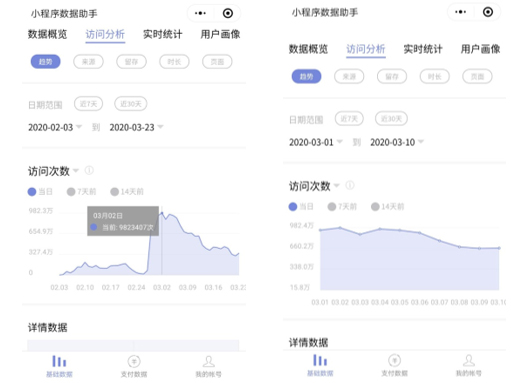Screen dimensions: 530x383
Task: Toggle the 当日 legend series in the right chart
Action: click(301, 207)
